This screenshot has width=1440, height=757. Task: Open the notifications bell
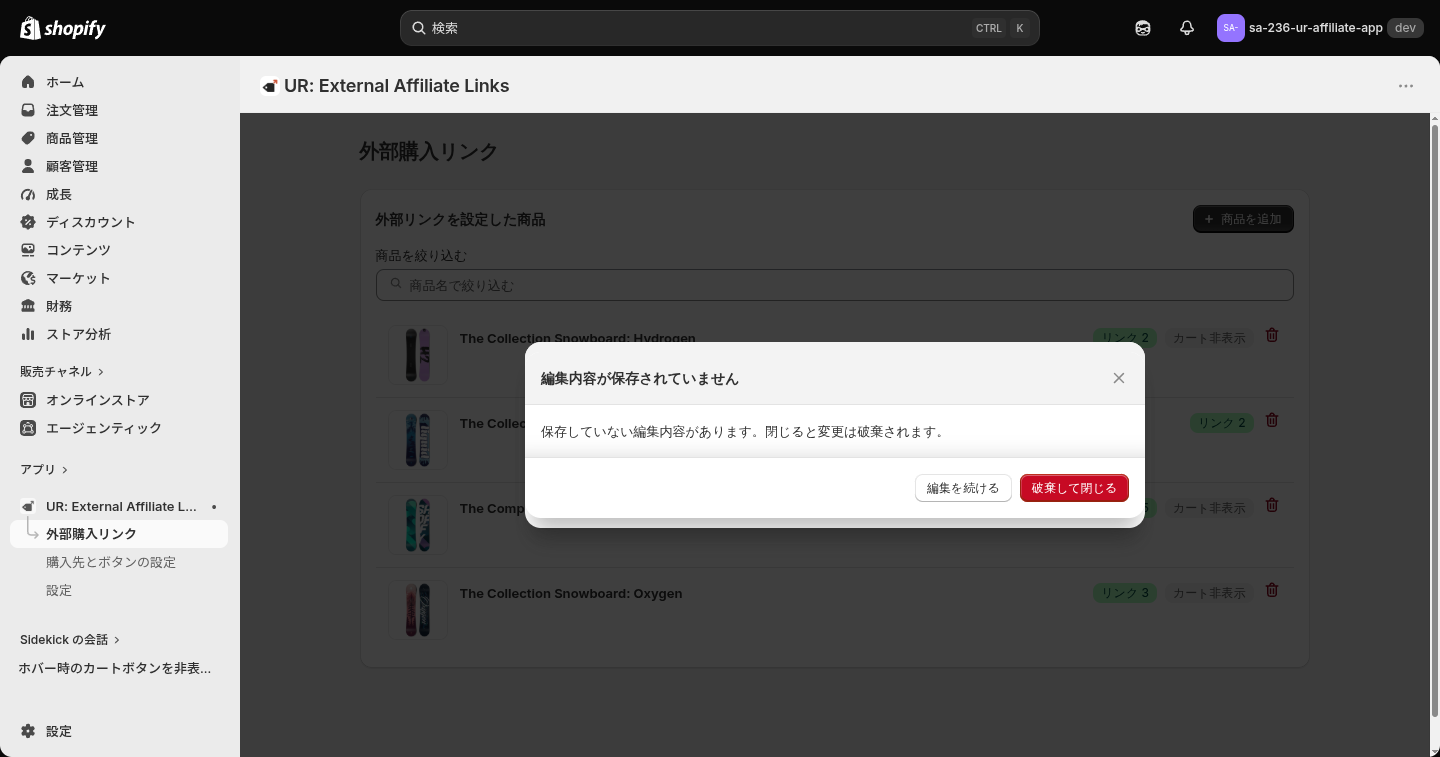[x=1187, y=28]
